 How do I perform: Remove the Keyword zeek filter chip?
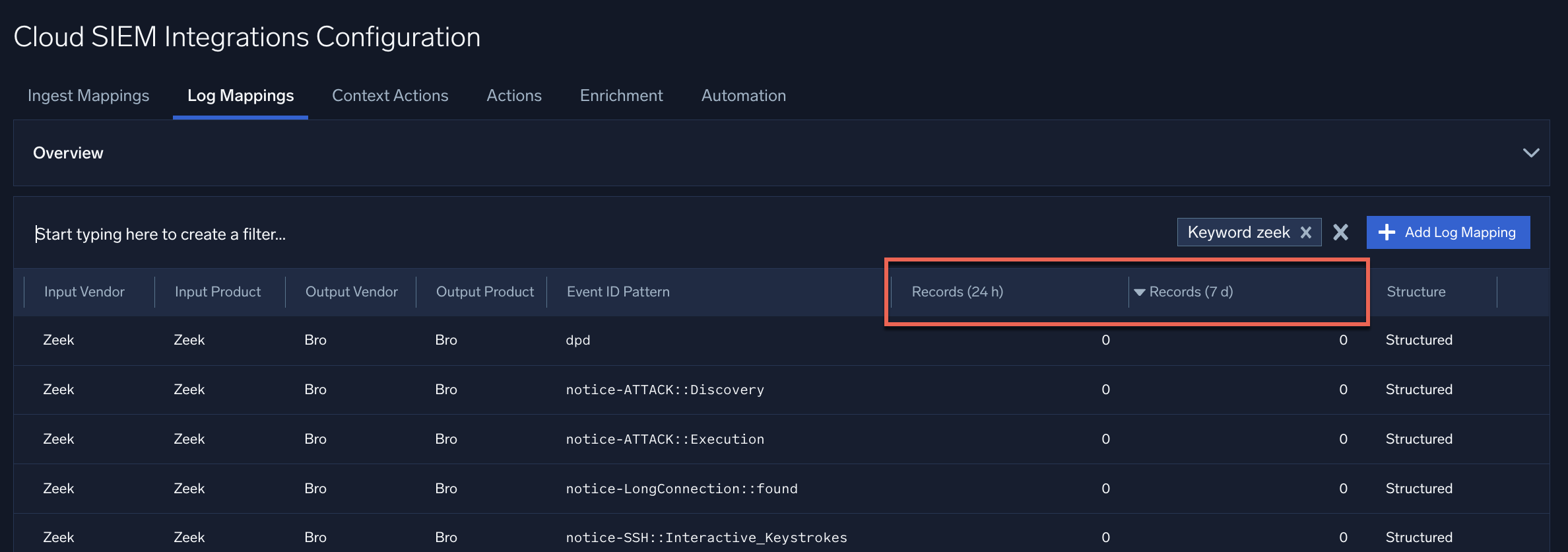1305,232
